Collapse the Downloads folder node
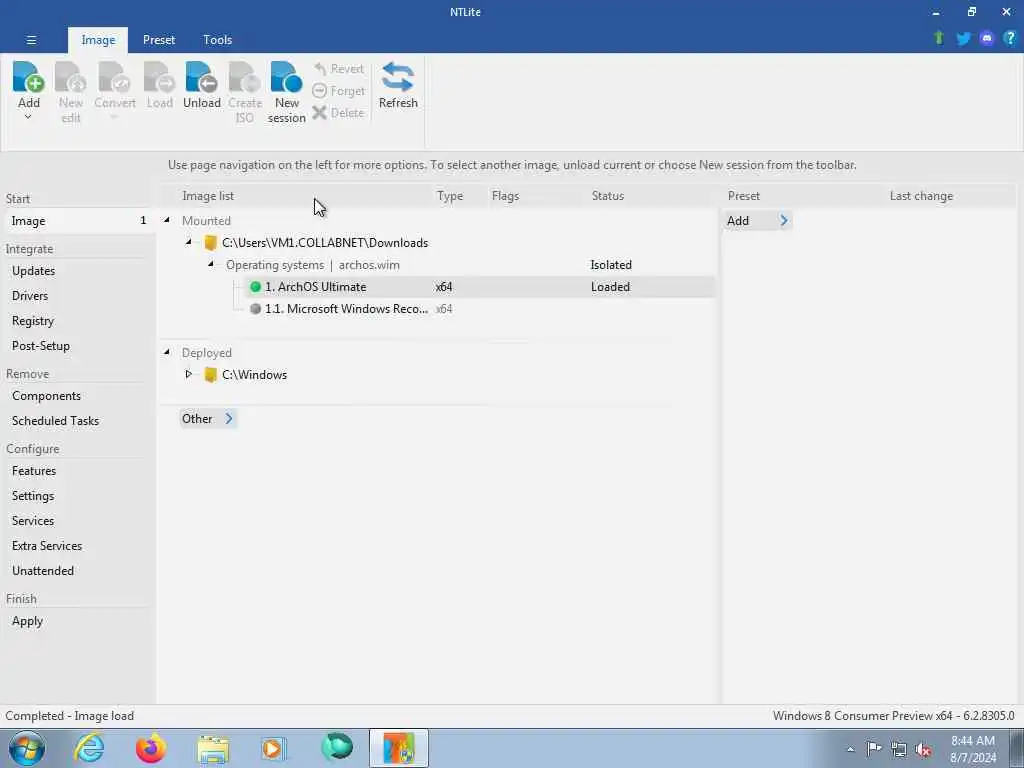The image size is (1024, 768). (x=189, y=242)
